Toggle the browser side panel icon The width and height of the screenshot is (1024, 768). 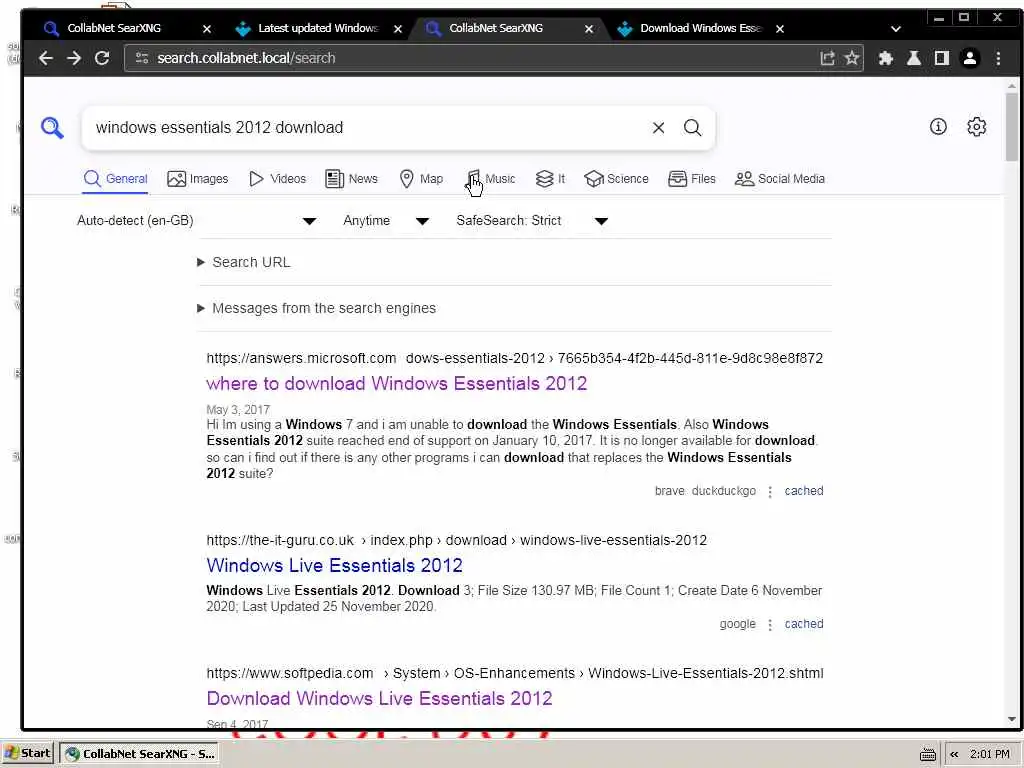point(942,58)
